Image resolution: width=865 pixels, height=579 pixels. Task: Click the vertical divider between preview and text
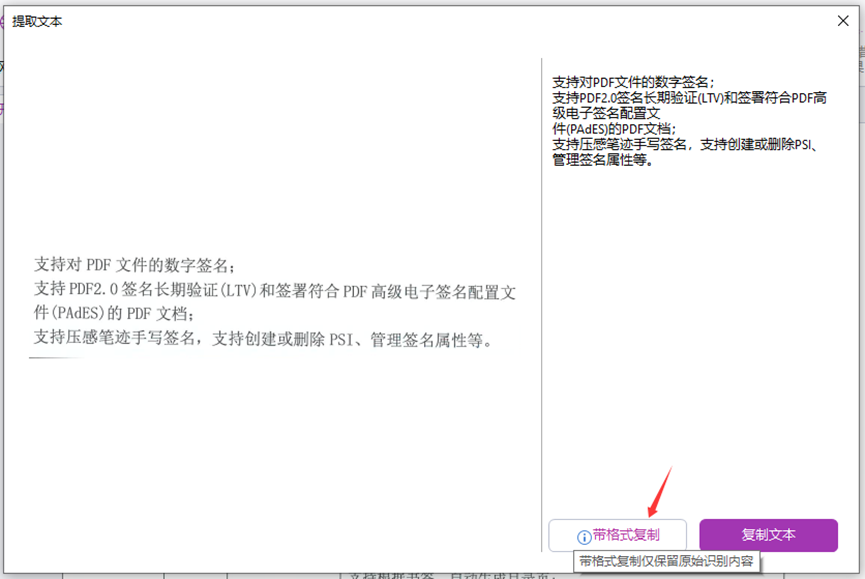pos(541,300)
